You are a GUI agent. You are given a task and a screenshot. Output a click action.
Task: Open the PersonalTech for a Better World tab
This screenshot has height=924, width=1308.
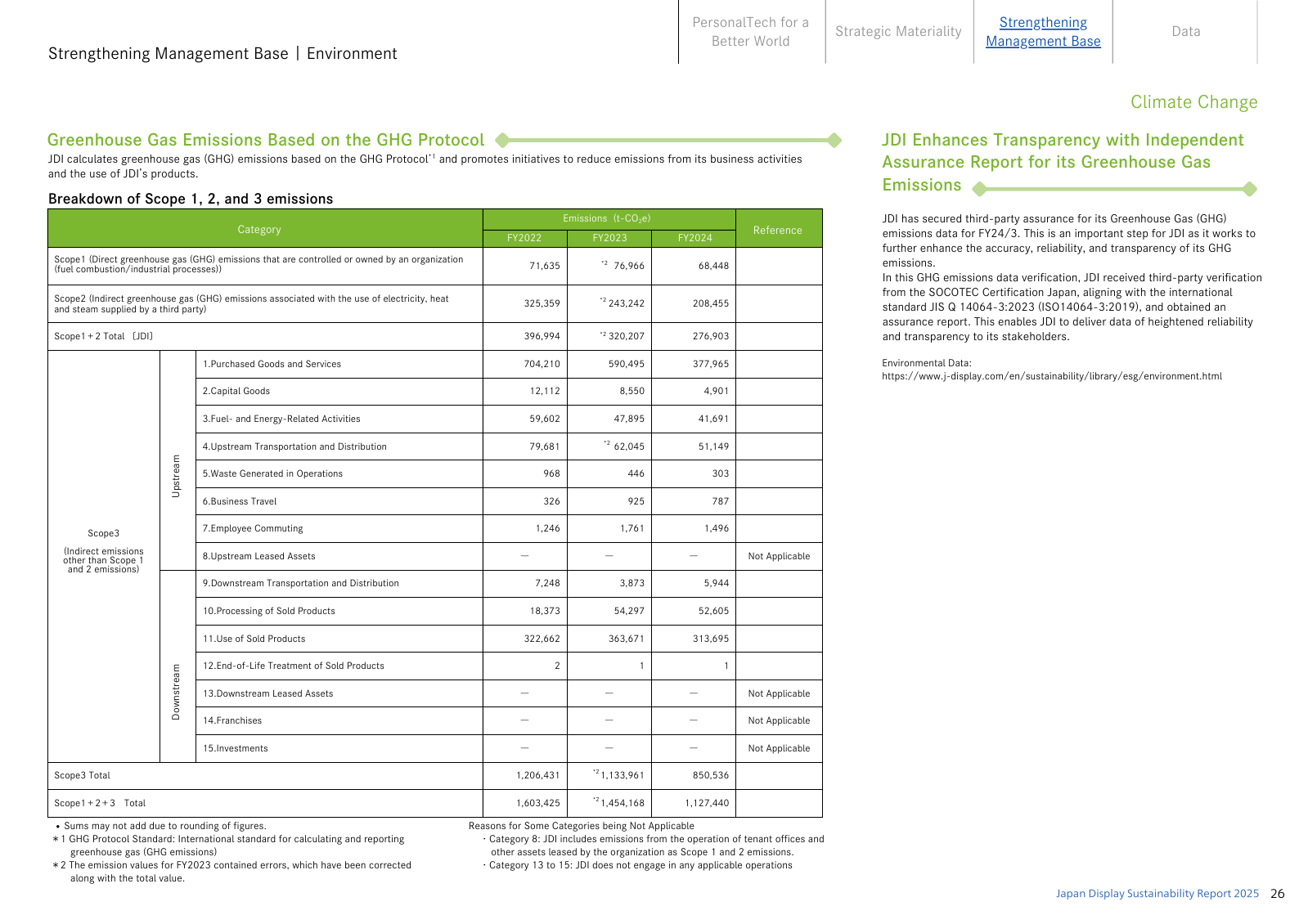point(750,32)
